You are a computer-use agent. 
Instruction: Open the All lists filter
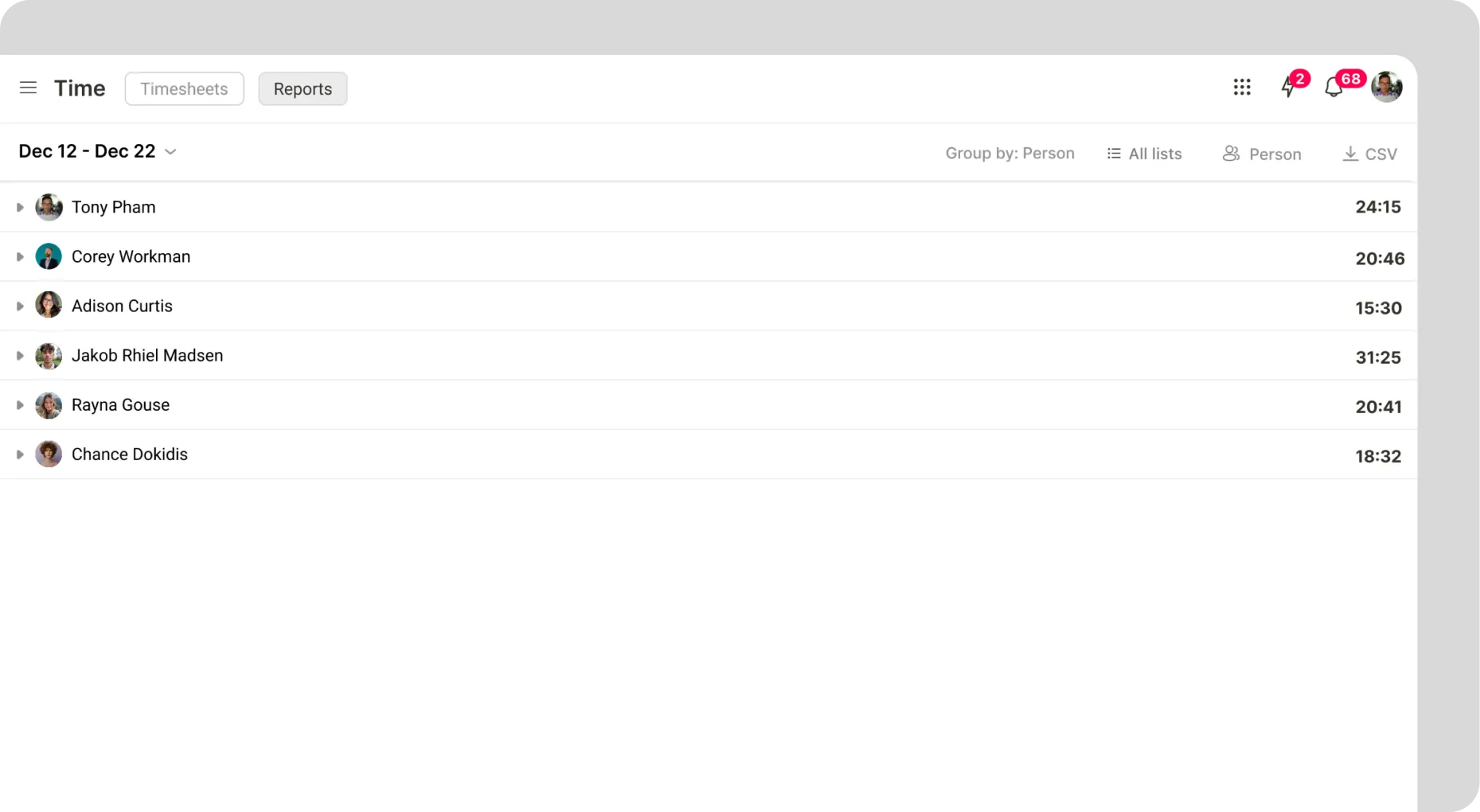point(1144,154)
